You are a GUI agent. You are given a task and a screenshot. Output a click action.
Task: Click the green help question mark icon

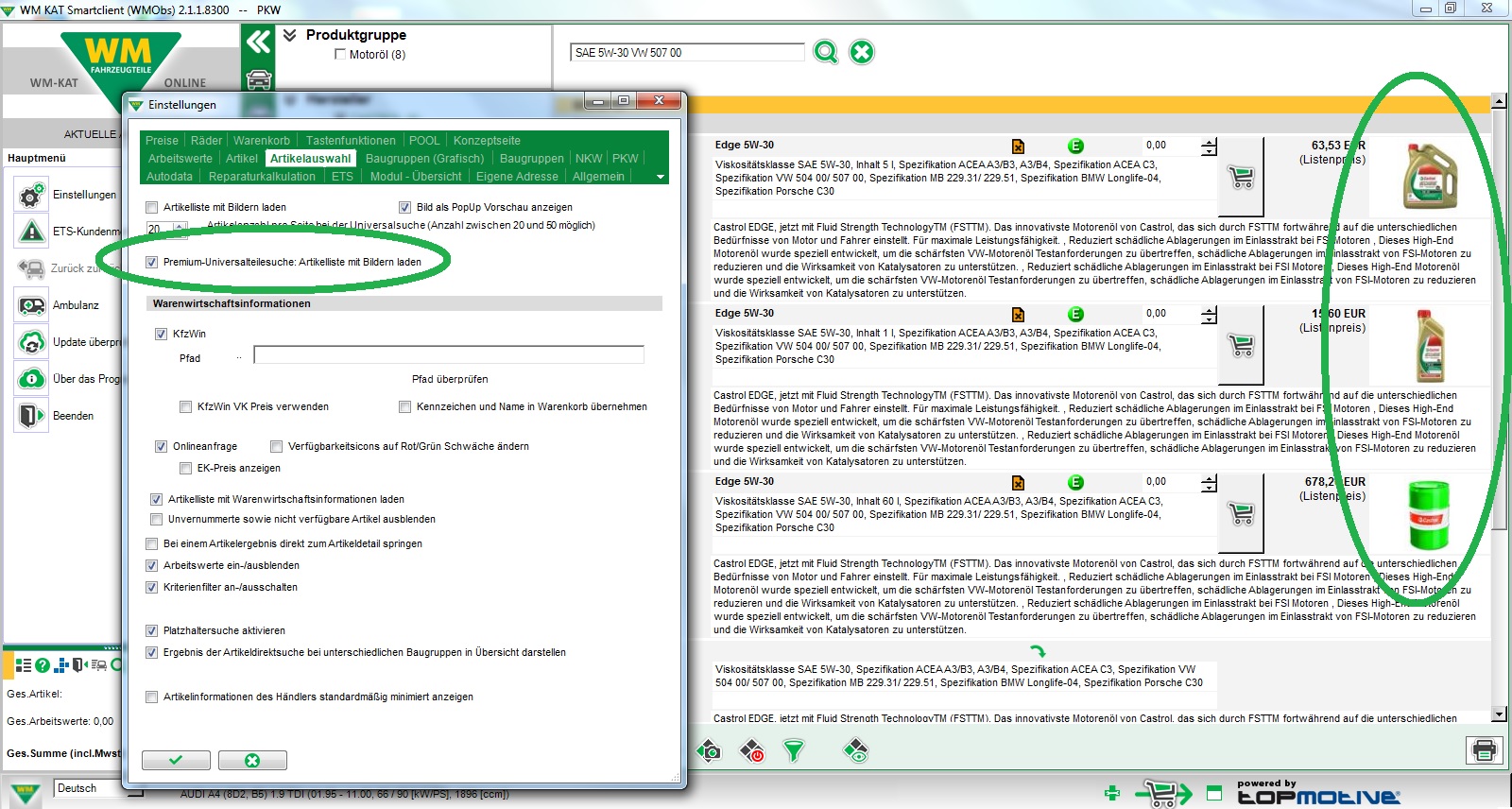coord(43,665)
